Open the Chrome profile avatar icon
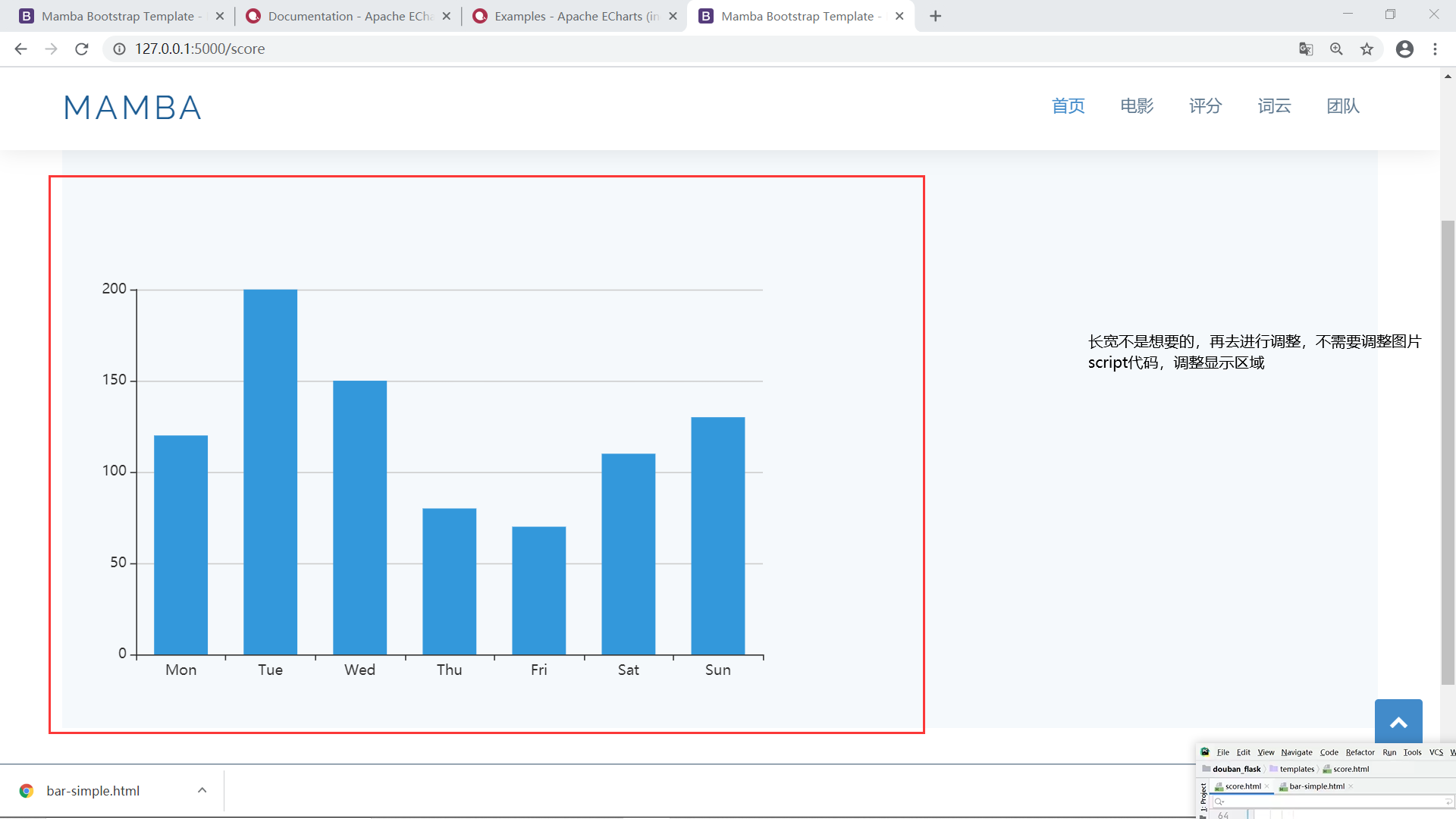 click(1404, 49)
